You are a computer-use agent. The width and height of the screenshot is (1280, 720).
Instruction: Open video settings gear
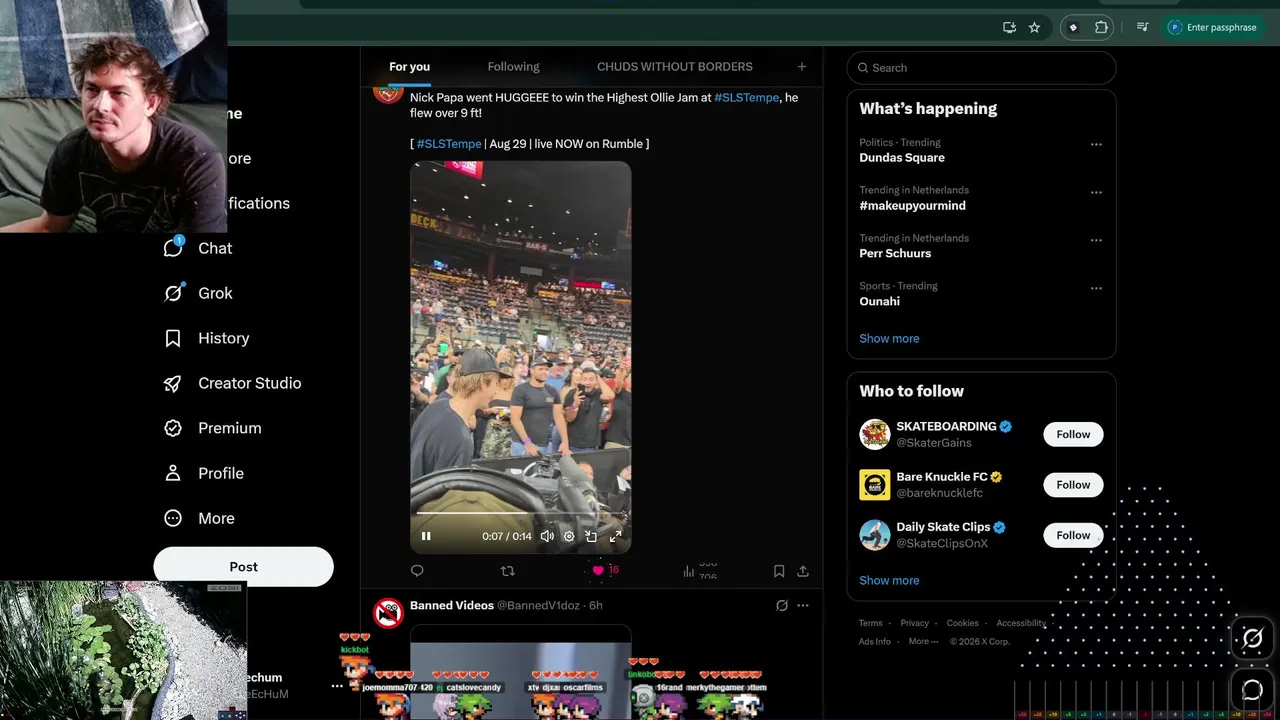point(569,536)
